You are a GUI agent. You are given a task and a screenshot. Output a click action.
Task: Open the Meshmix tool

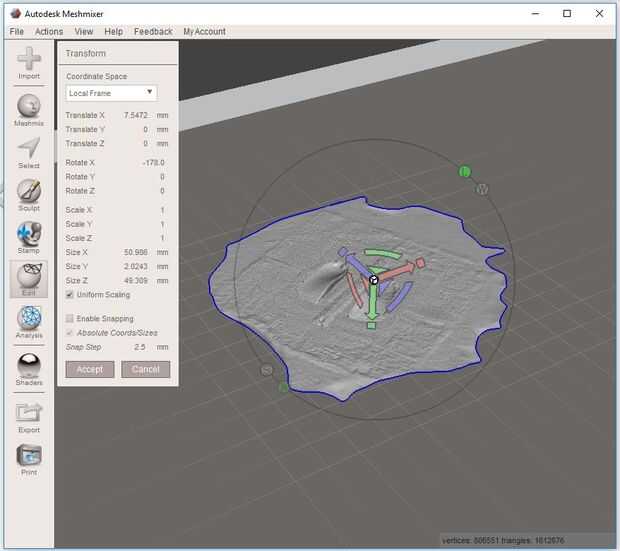pyautogui.click(x=29, y=107)
